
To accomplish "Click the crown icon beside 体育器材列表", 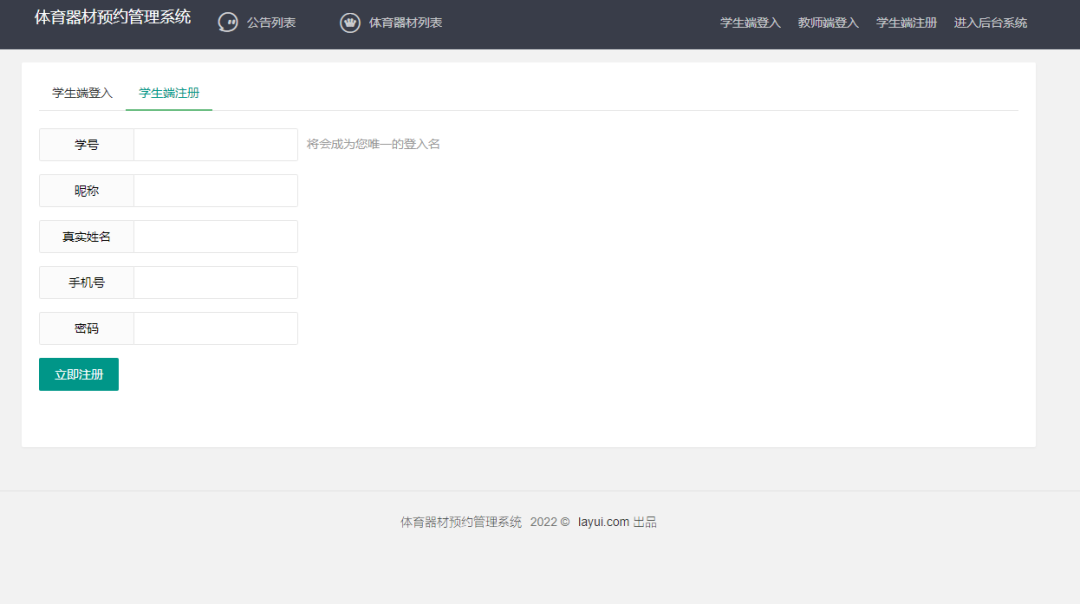I will [350, 23].
